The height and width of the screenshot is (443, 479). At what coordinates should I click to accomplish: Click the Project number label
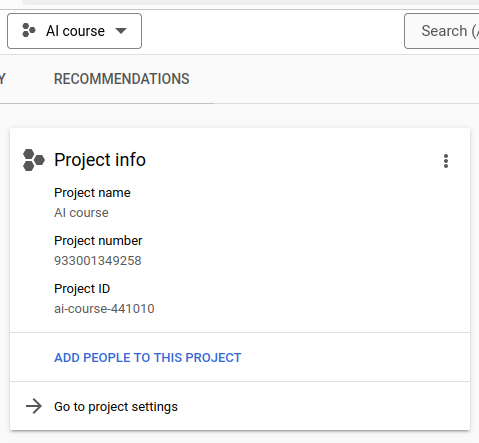98,241
